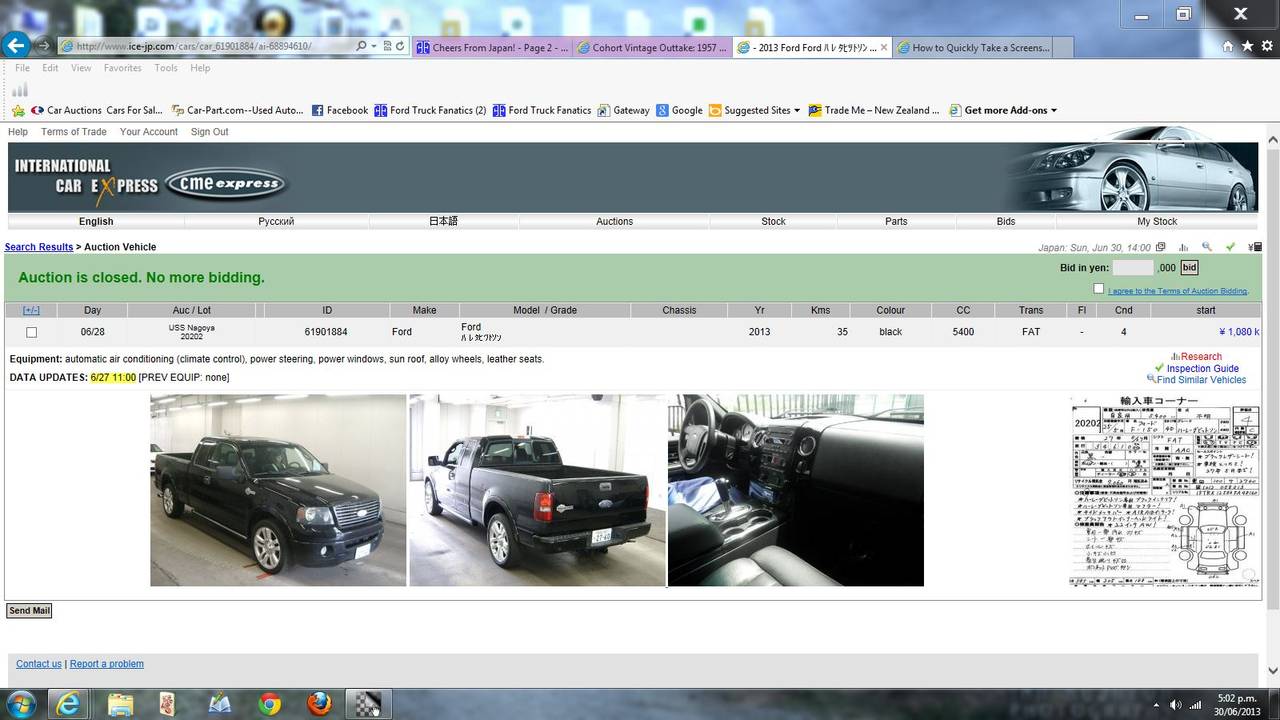Click the magnifier icon in the page's top-right row
This screenshot has width=1280, height=720.
click(1207, 247)
